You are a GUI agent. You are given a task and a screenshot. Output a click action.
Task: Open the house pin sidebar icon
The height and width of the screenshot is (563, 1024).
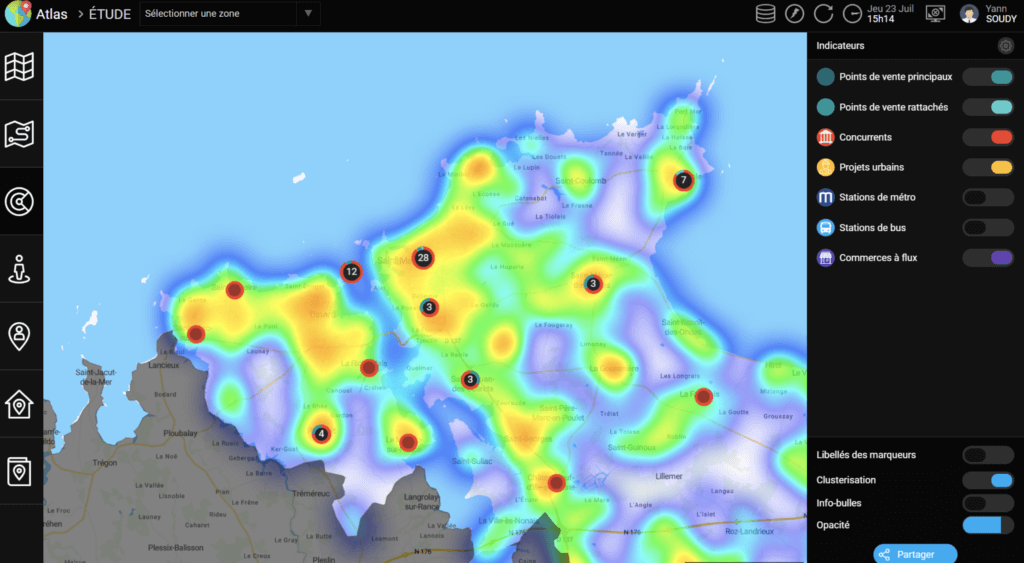click(20, 404)
